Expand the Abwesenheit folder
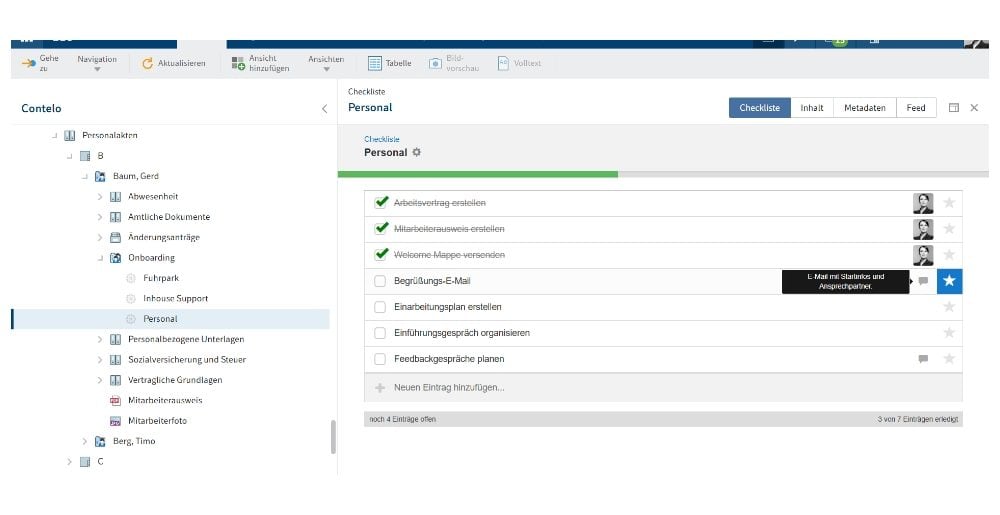 (99, 196)
